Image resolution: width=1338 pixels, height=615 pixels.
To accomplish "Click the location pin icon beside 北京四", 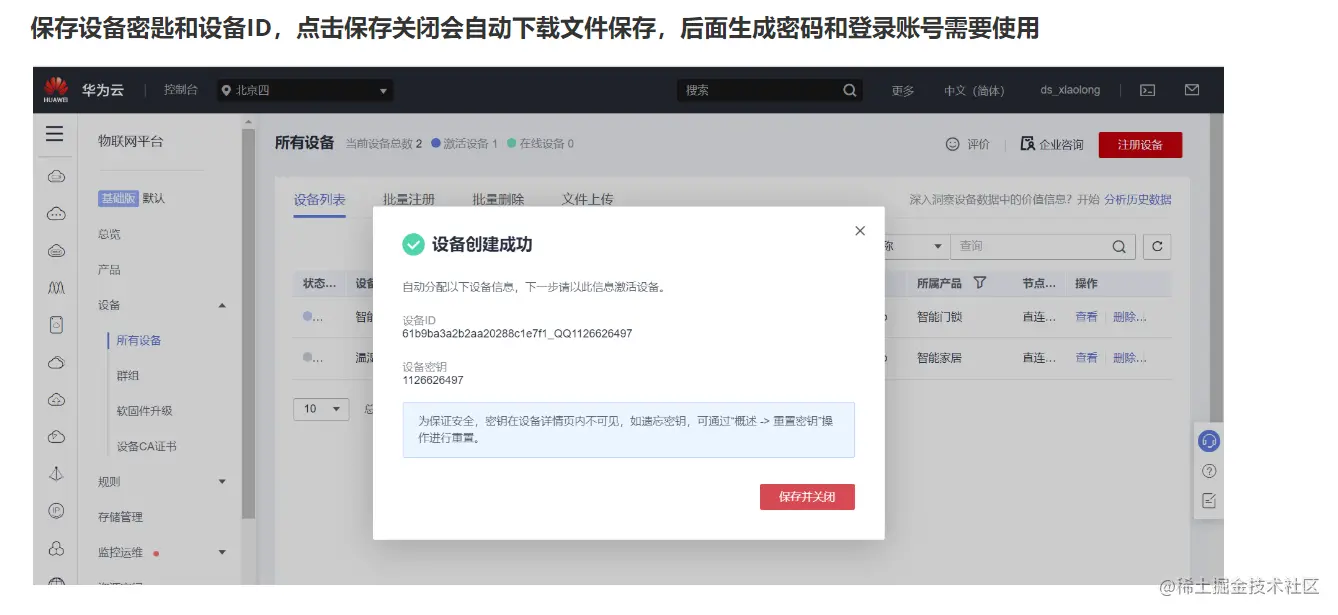I will [226, 90].
